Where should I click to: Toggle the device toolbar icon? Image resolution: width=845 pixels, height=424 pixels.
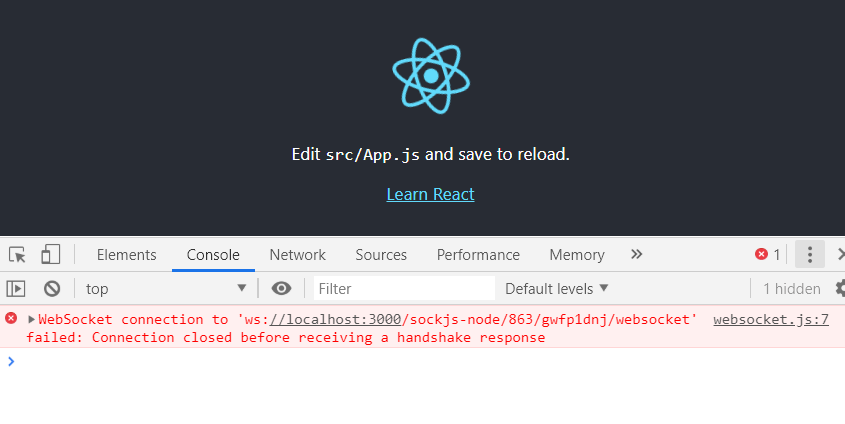coord(51,254)
